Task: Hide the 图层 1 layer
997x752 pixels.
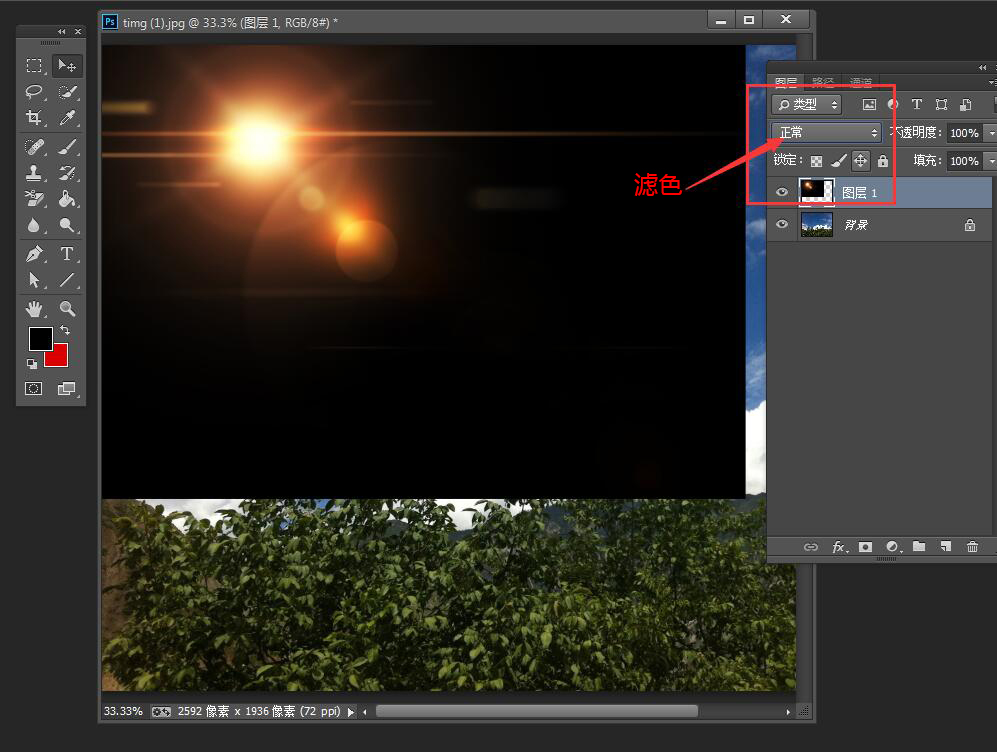Action: click(782, 192)
